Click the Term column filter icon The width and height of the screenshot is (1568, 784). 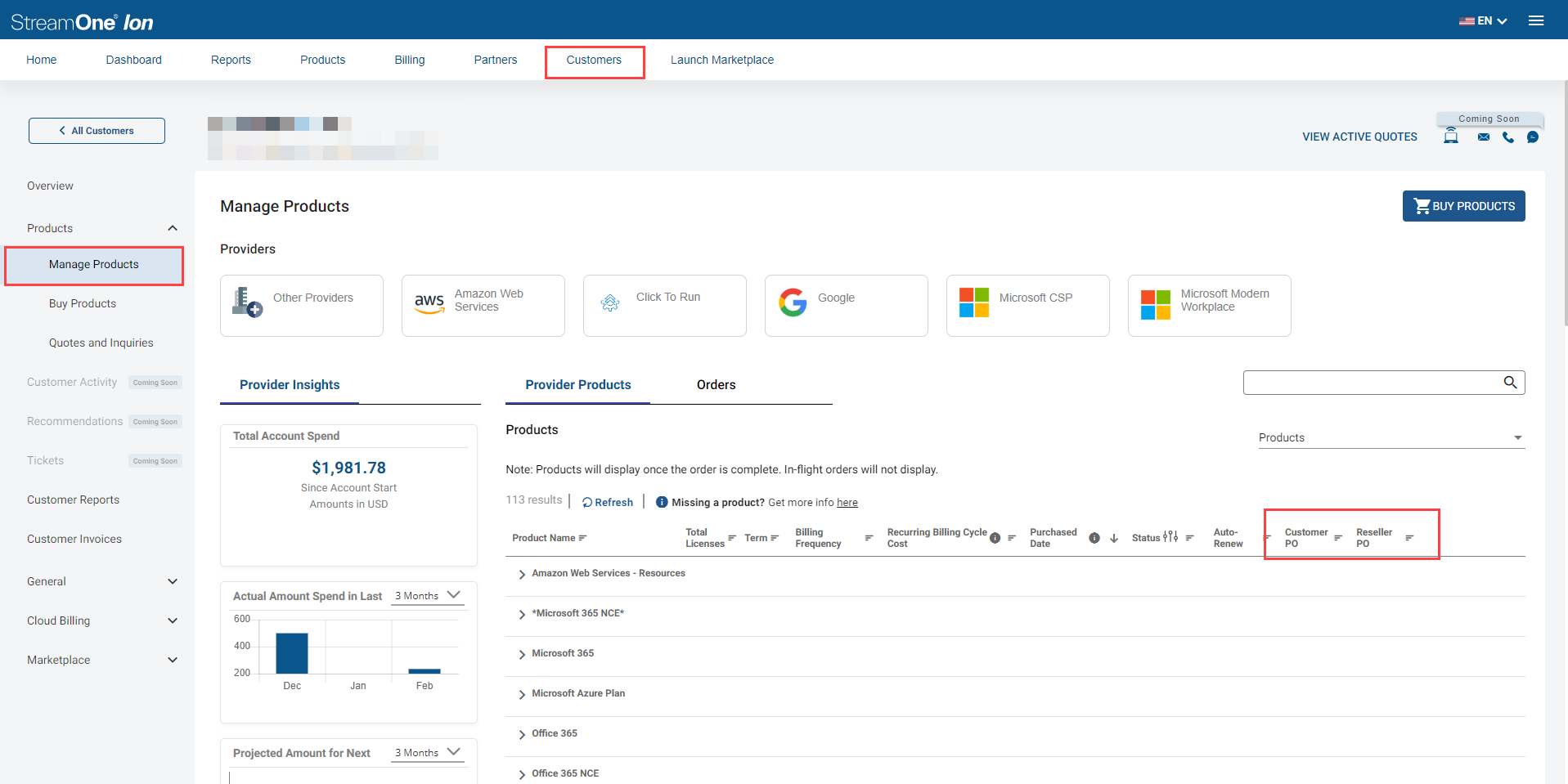tap(775, 538)
